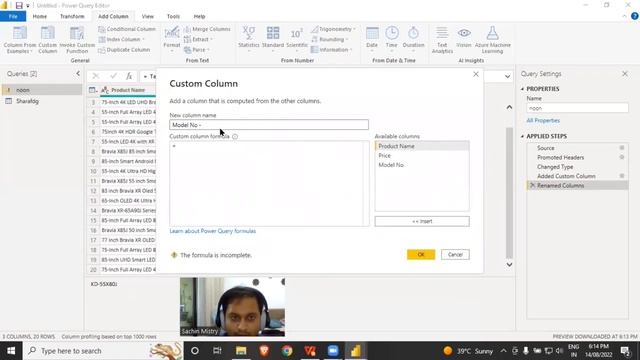Select Product Name in available columns

tap(422, 146)
